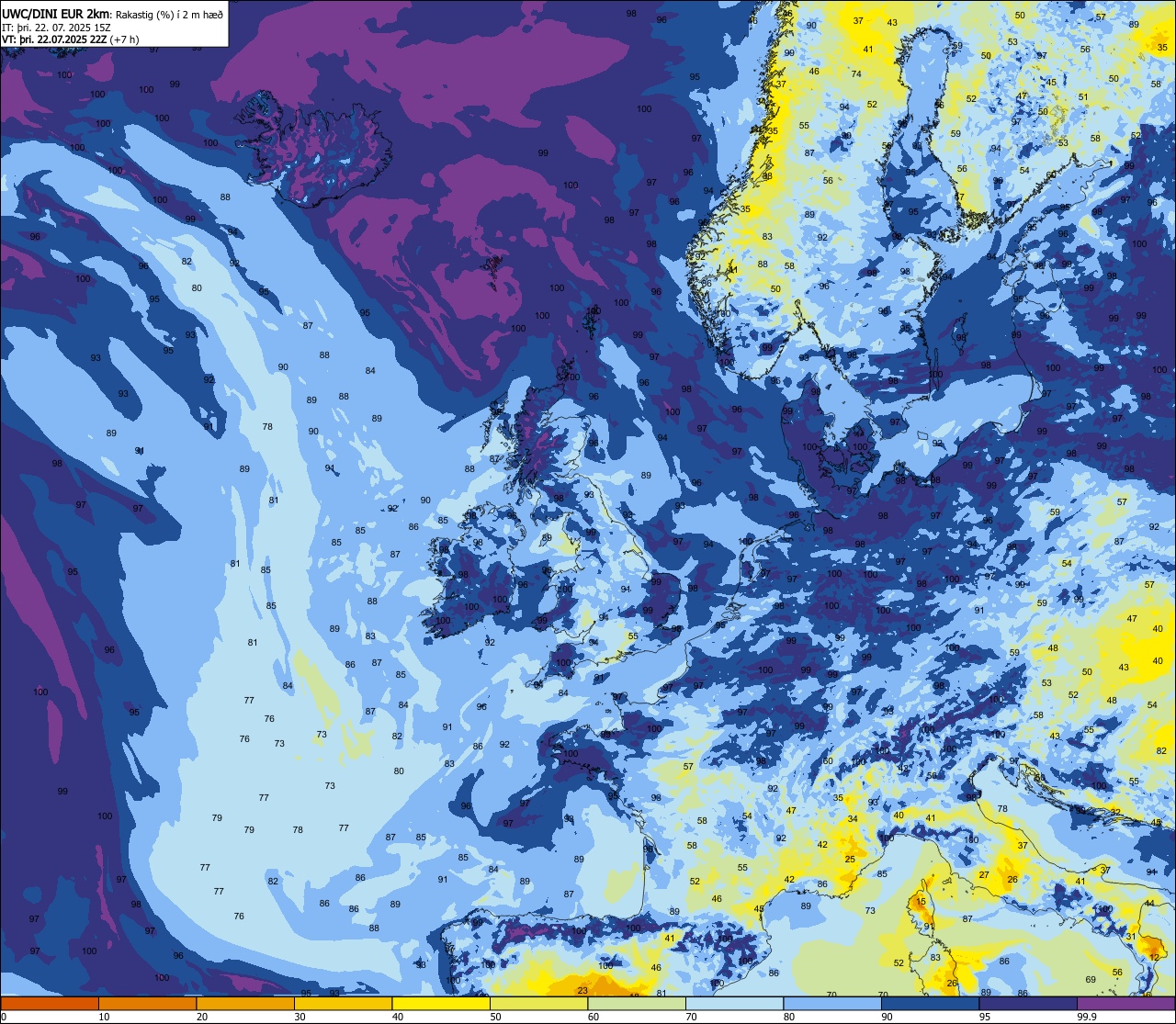Click the '99.9' legend scale label
The width and height of the screenshot is (1176, 1024).
[1088, 1017]
